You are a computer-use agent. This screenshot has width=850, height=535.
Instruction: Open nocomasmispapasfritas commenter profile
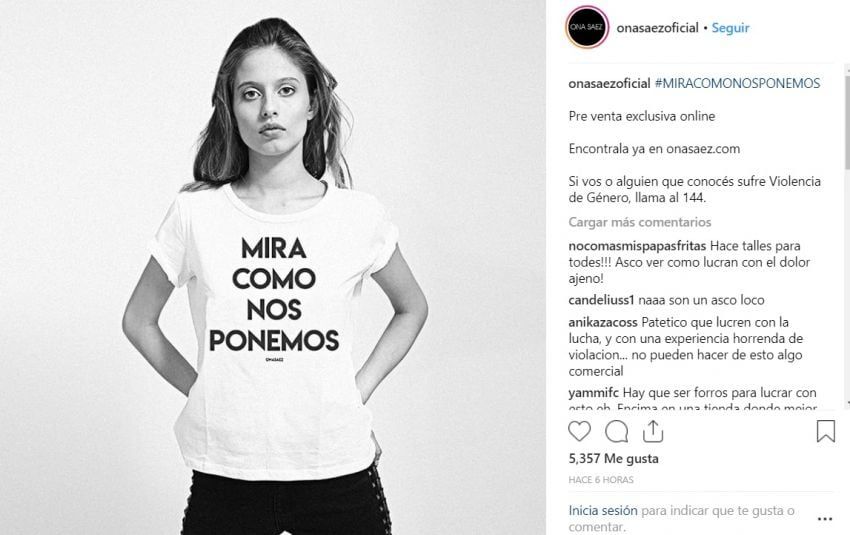pos(637,246)
